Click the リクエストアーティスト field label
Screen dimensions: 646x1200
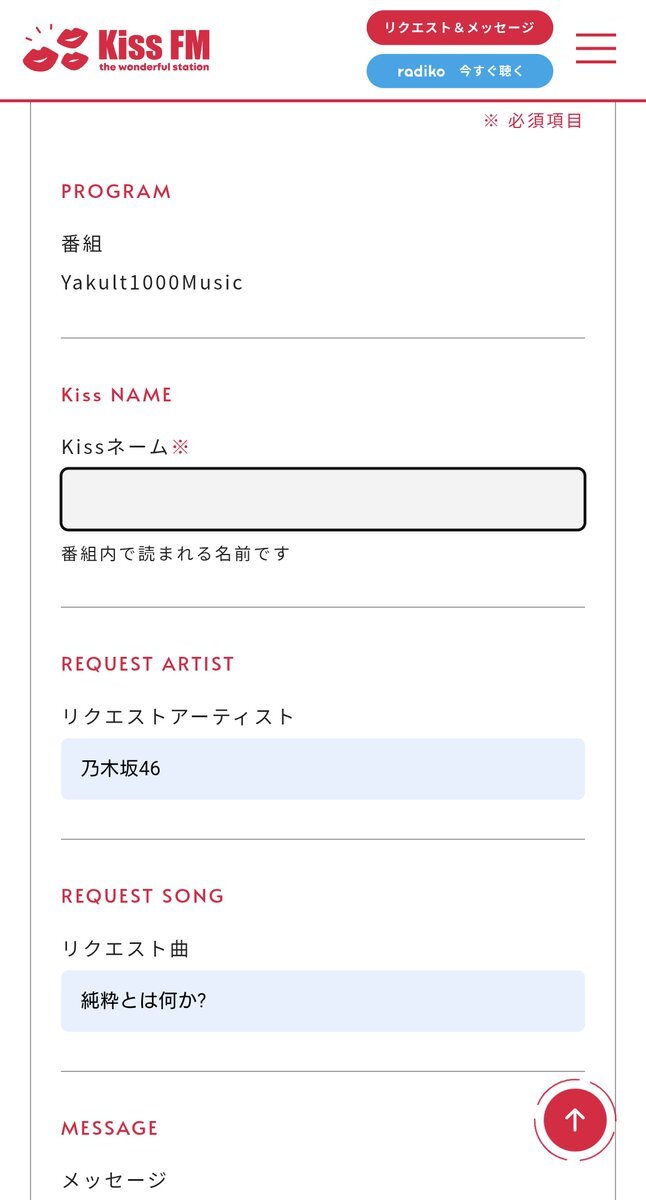(x=178, y=716)
